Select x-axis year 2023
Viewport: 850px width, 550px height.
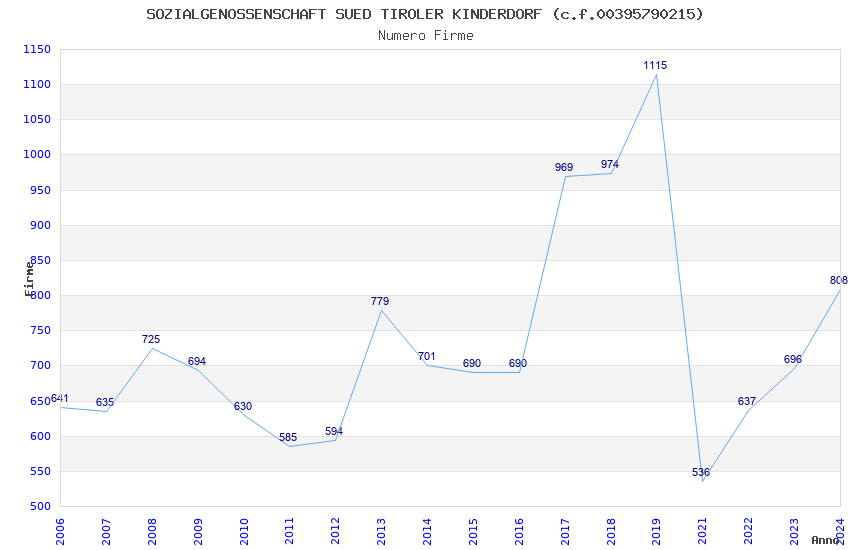(795, 532)
